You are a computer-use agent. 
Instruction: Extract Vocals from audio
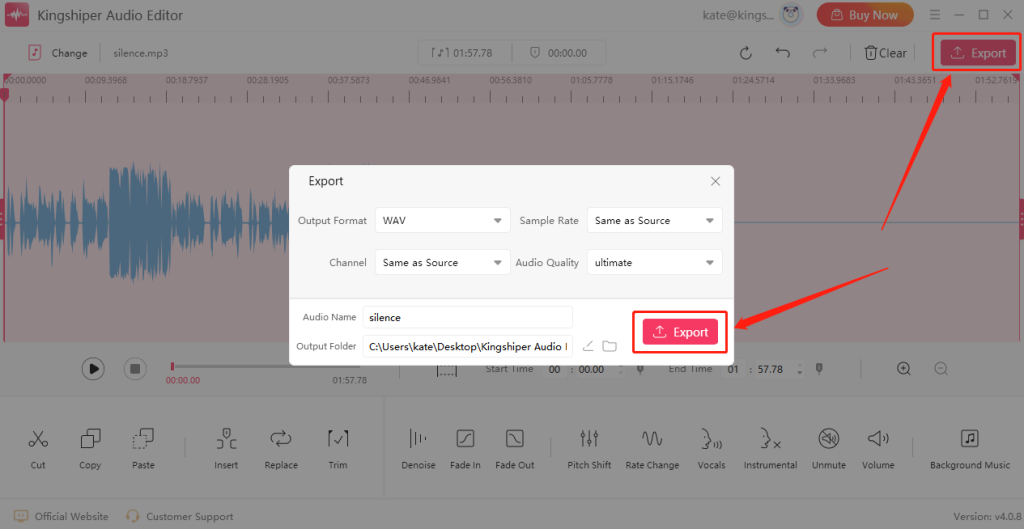click(711, 449)
